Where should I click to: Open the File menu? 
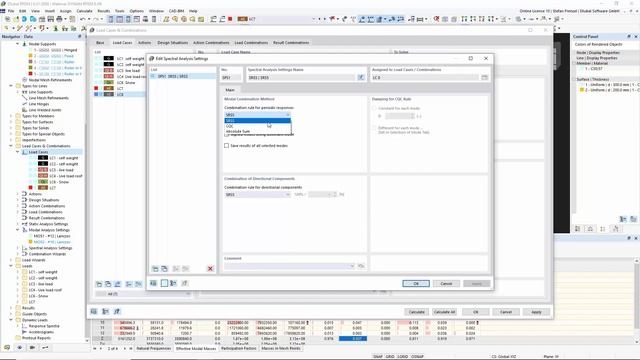point(11,11)
